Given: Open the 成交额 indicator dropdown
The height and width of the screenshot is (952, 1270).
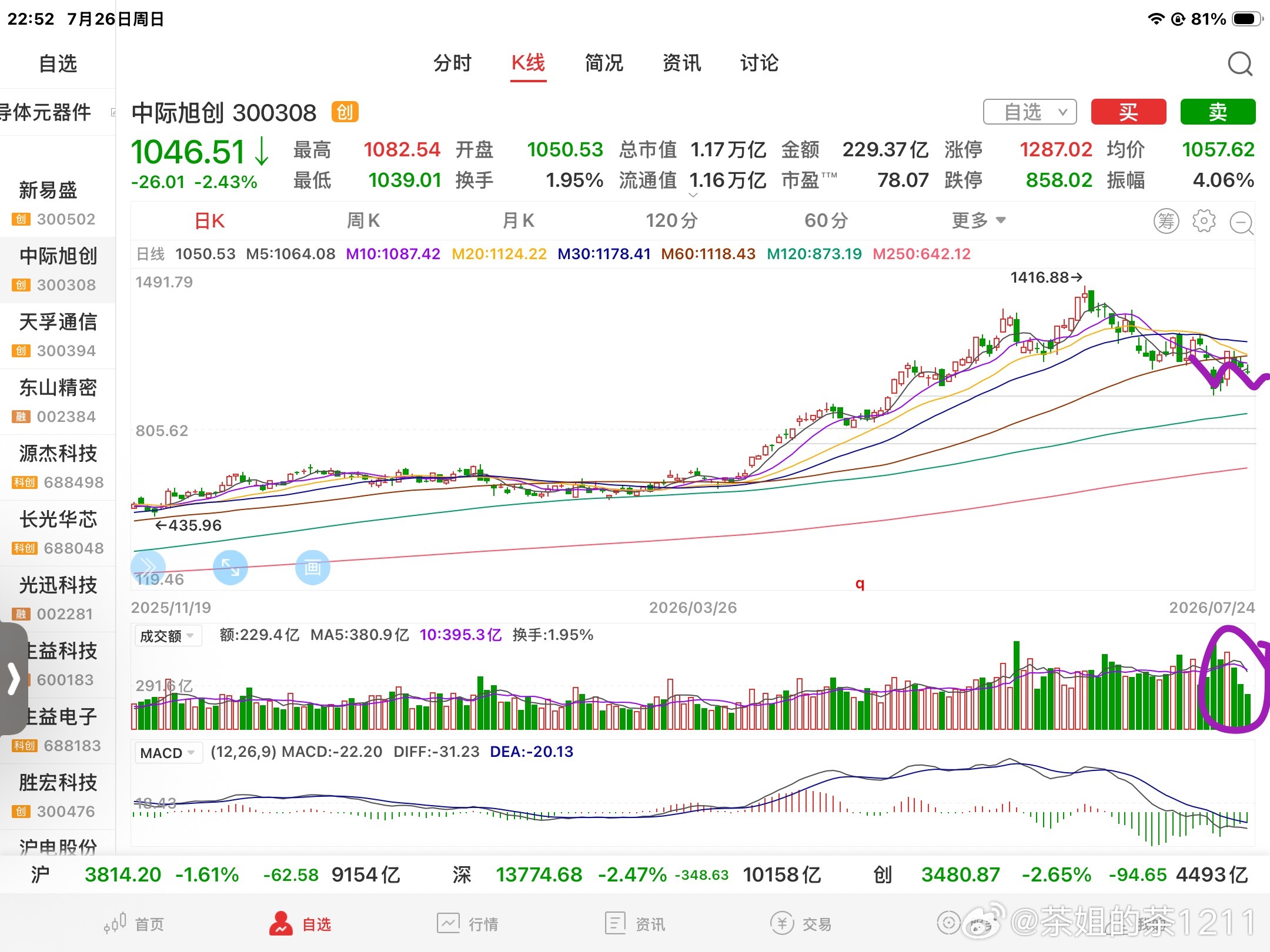Looking at the screenshot, I should 167,636.
